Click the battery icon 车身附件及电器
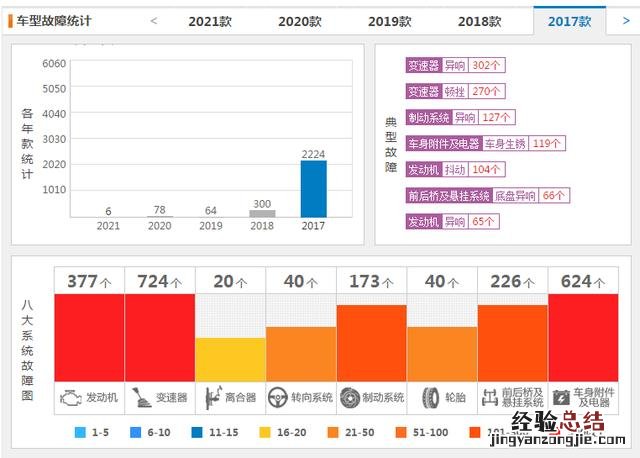 point(561,398)
